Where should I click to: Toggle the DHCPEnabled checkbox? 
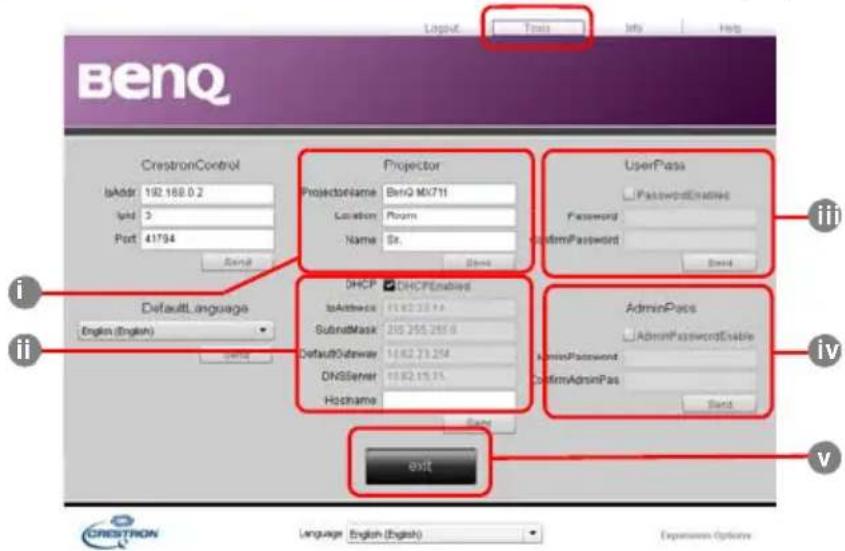tap(389, 286)
